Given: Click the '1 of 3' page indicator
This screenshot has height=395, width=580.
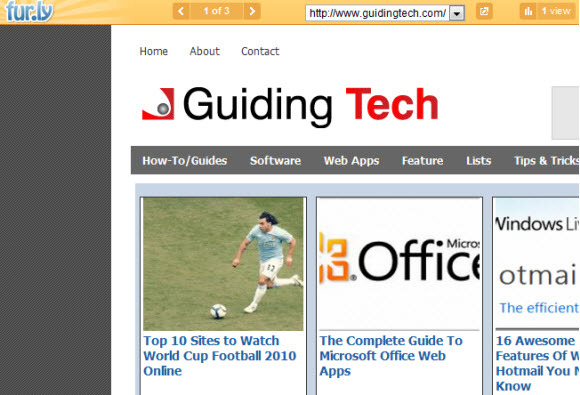Looking at the screenshot, I should pyautogui.click(x=216, y=11).
